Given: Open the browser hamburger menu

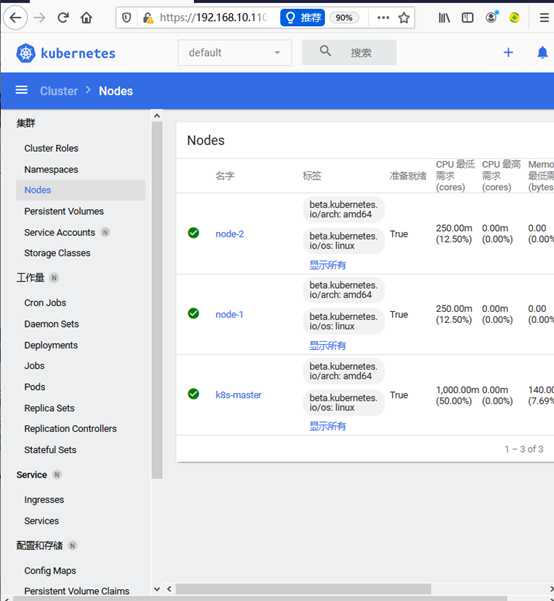Looking at the screenshot, I should (544, 18).
